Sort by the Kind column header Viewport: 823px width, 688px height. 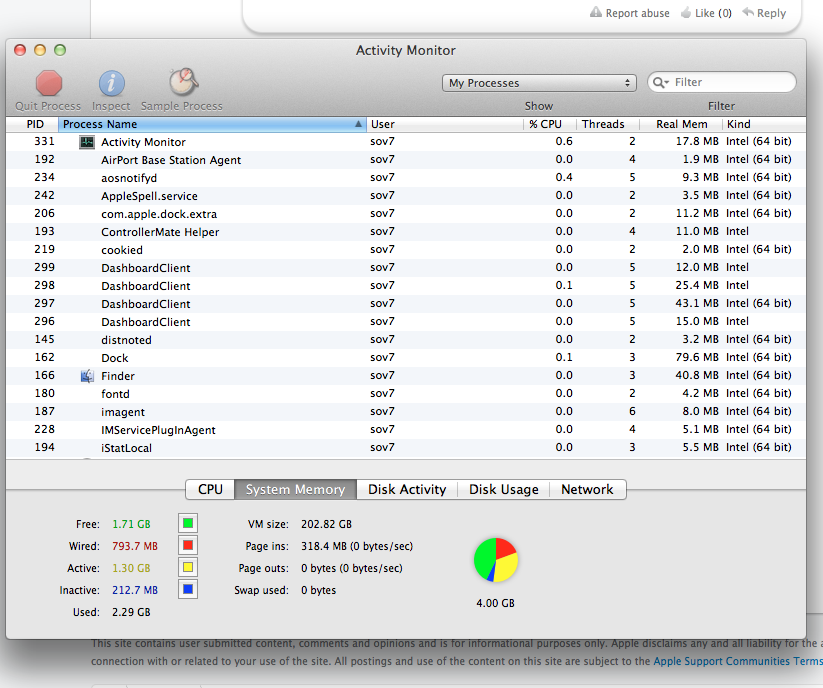click(764, 124)
